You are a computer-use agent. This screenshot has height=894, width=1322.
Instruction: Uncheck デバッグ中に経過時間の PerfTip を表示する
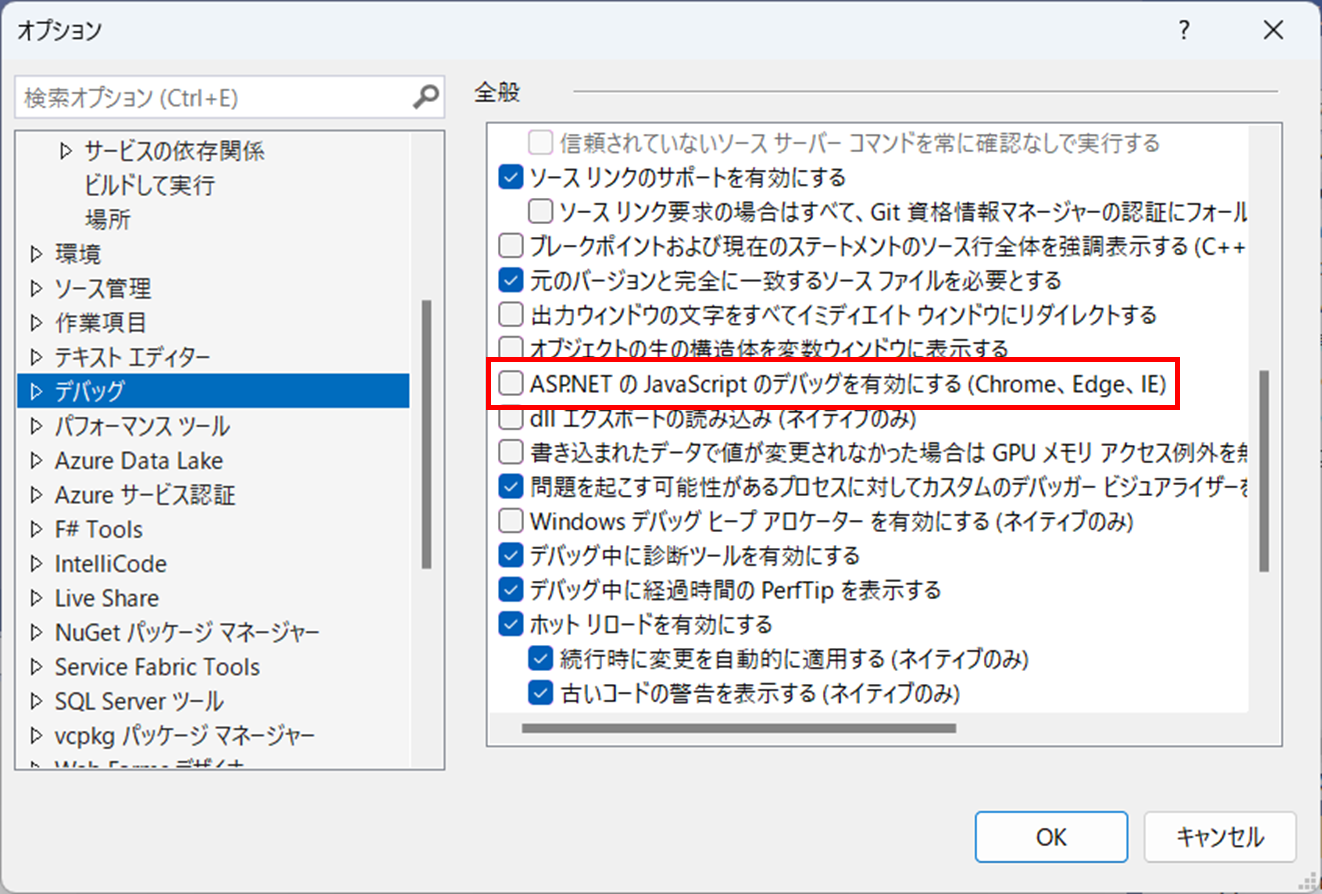click(x=511, y=589)
